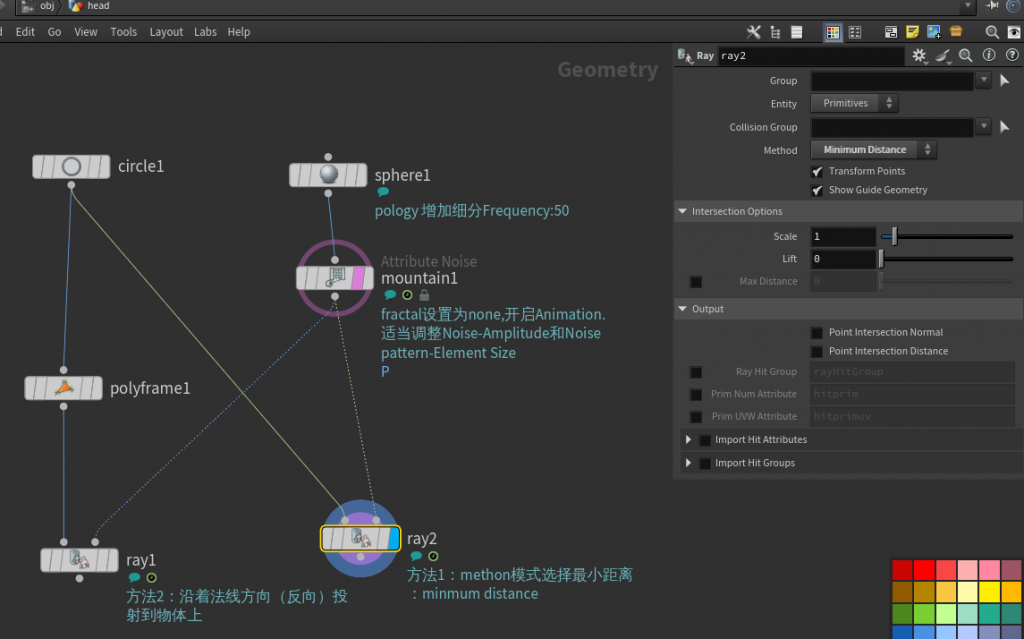Open the Gear settings menu in parameter pane
Image resolution: width=1024 pixels, height=639 pixels.
tap(918, 55)
